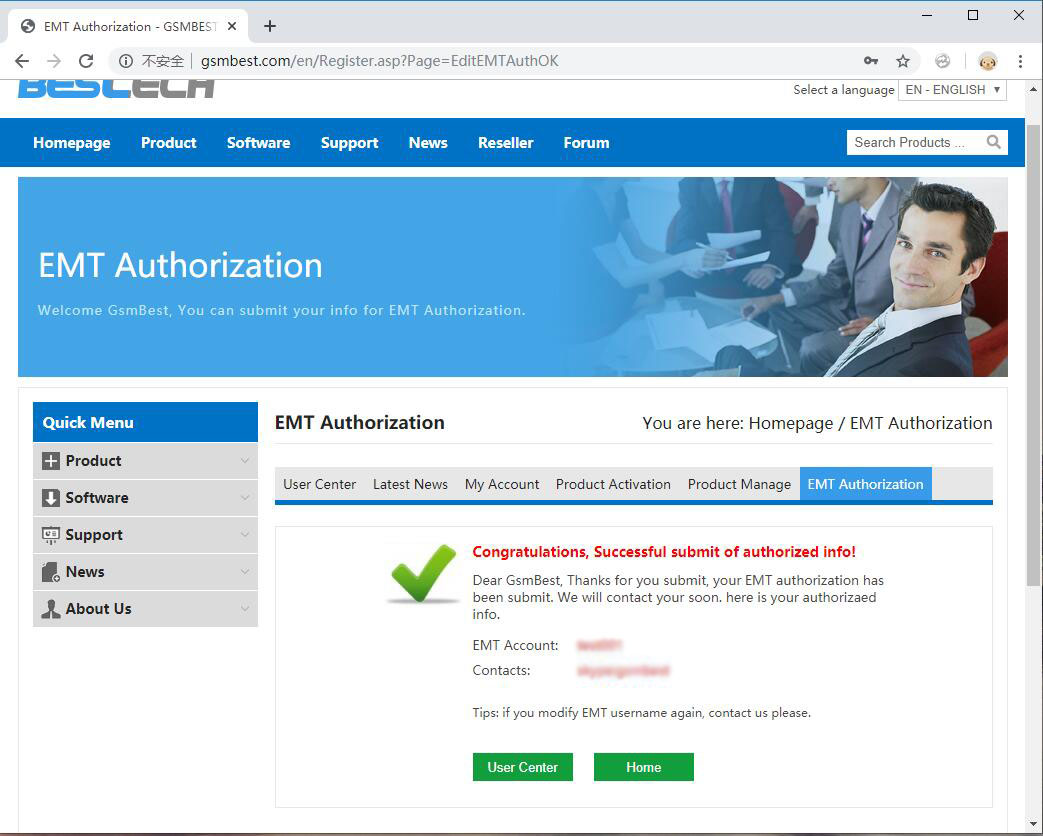This screenshot has height=836, width=1043.
Task: Expand the Product section chevron
Action: (x=245, y=461)
